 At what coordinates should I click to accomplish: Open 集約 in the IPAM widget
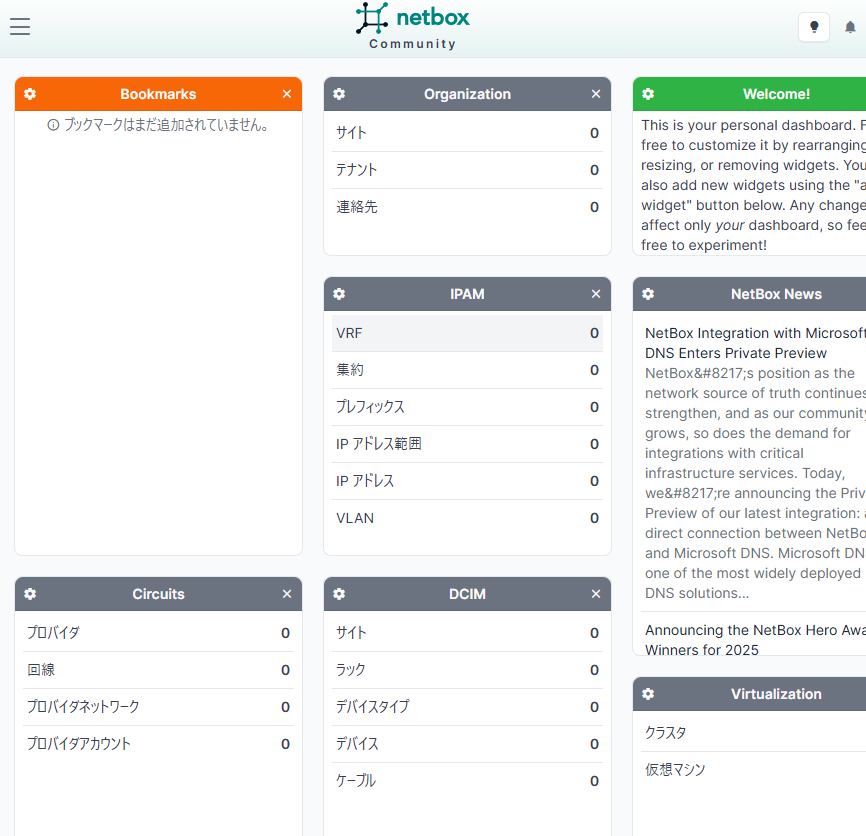[x=467, y=370]
